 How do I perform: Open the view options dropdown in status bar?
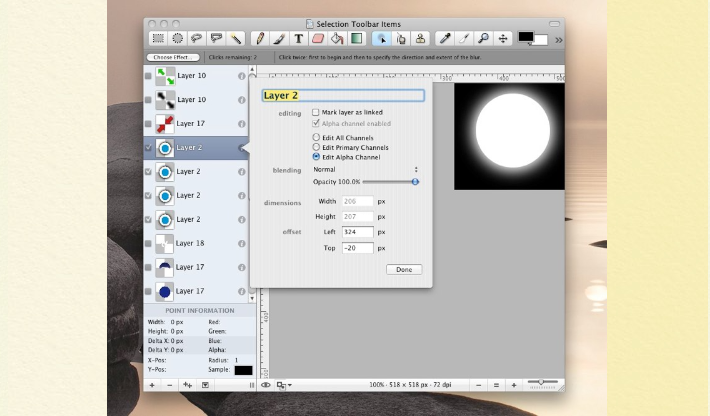point(284,385)
